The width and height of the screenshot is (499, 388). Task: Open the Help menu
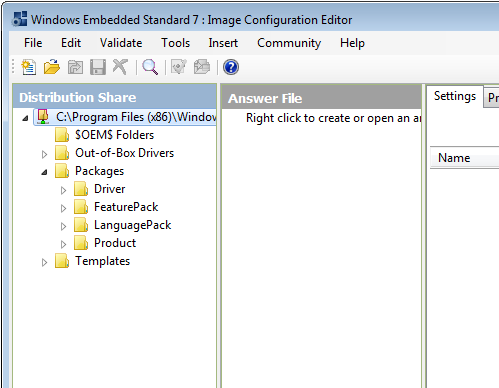click(352, 43)
